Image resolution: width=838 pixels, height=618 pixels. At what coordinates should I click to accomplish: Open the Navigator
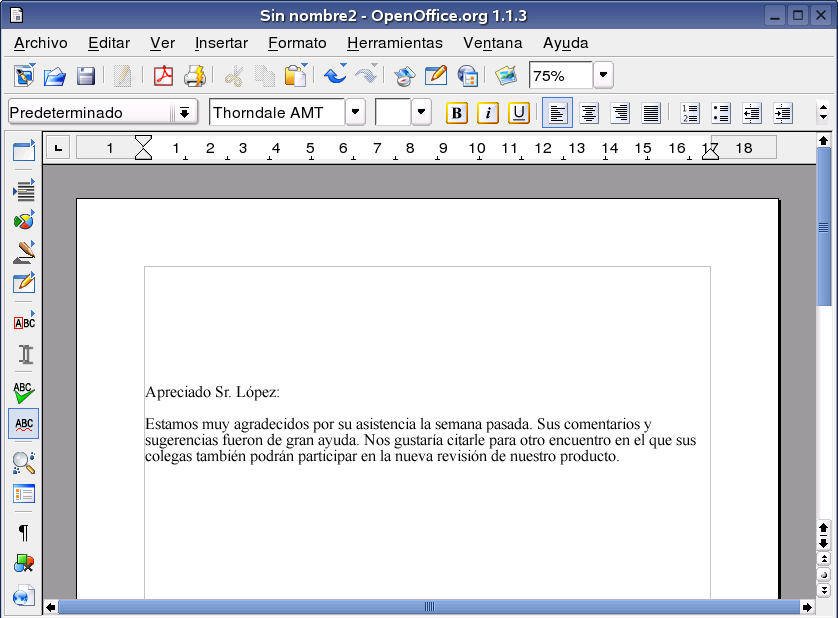point(405,75)
